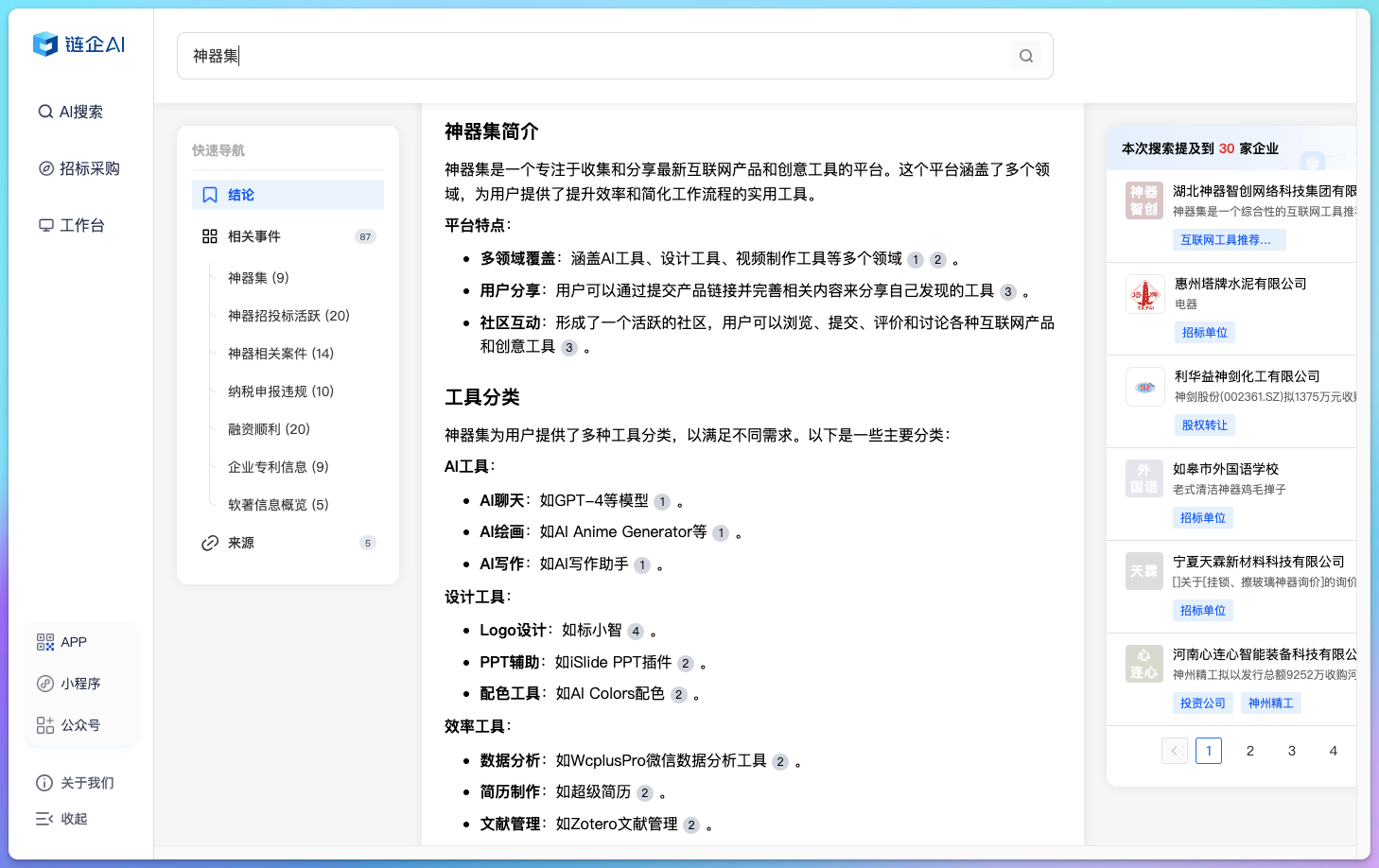Viewport: 1379px width, 868px height.
Task: Click the 链企AI logo
Action: tap(79, 44)
